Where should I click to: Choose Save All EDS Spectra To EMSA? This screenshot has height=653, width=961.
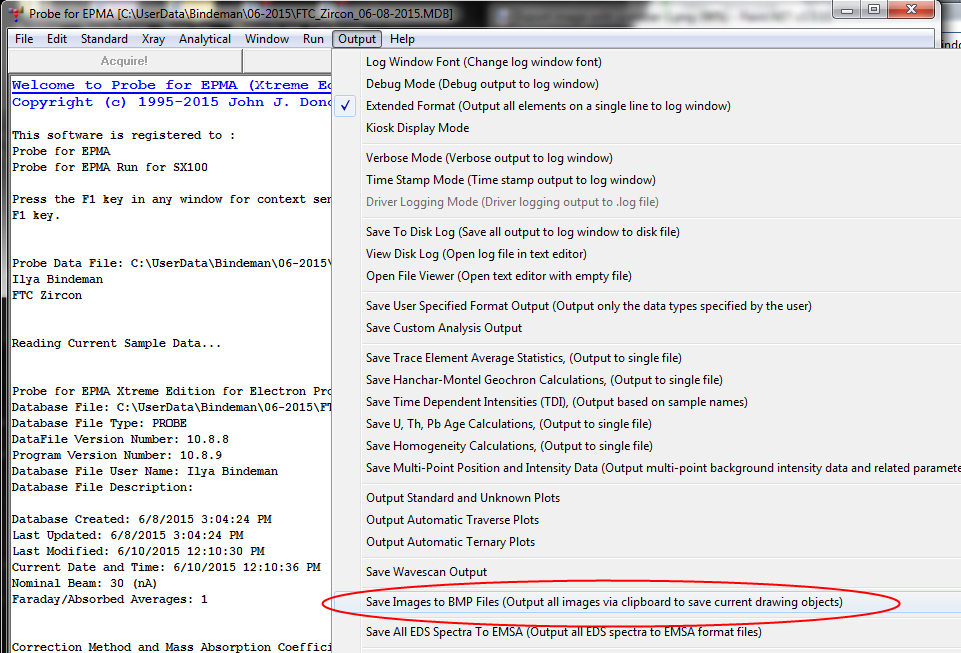pos(563,632)
